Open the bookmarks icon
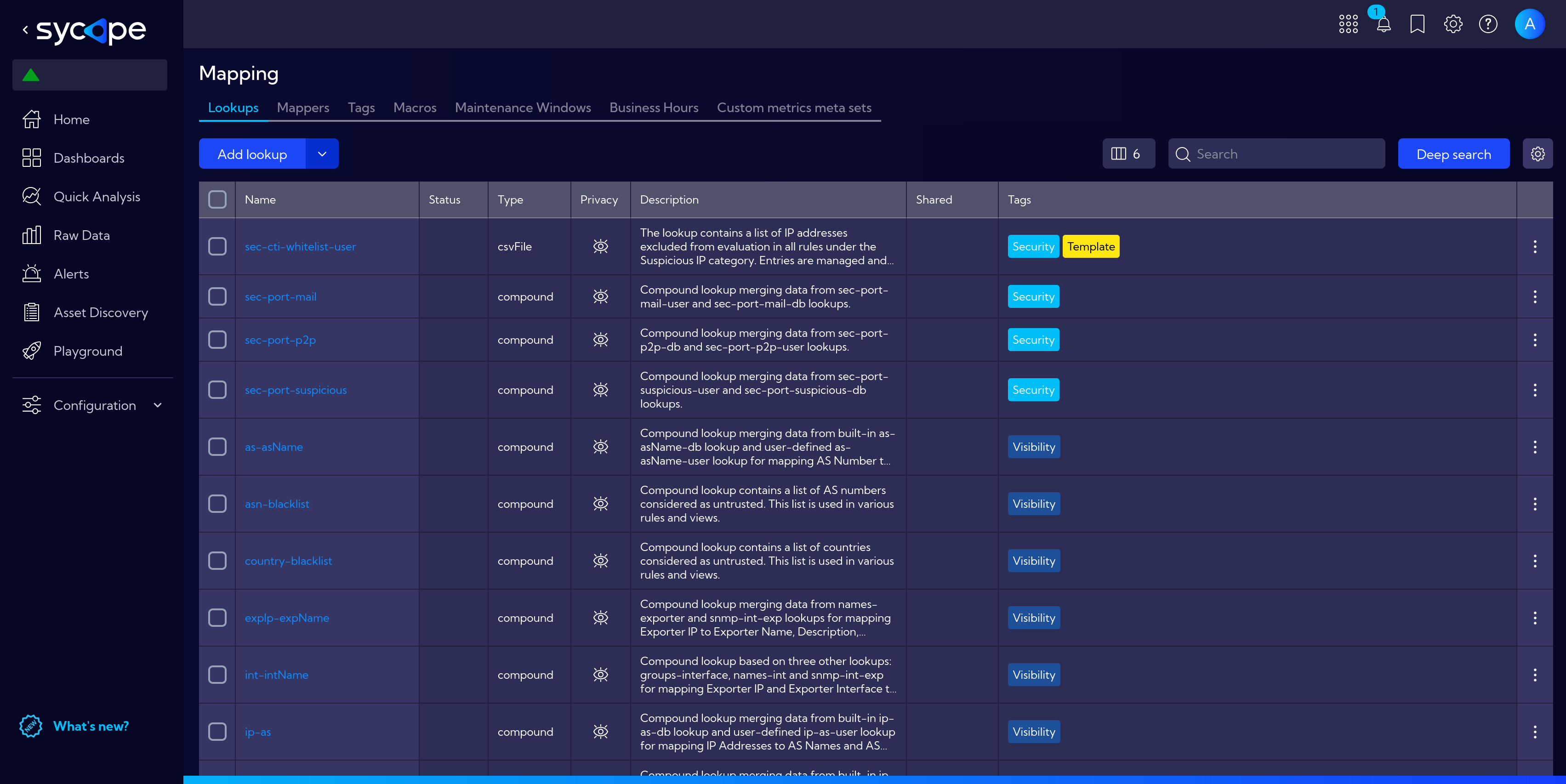Viewport: 1566px width, 784px height. (x=1417, y=24)
